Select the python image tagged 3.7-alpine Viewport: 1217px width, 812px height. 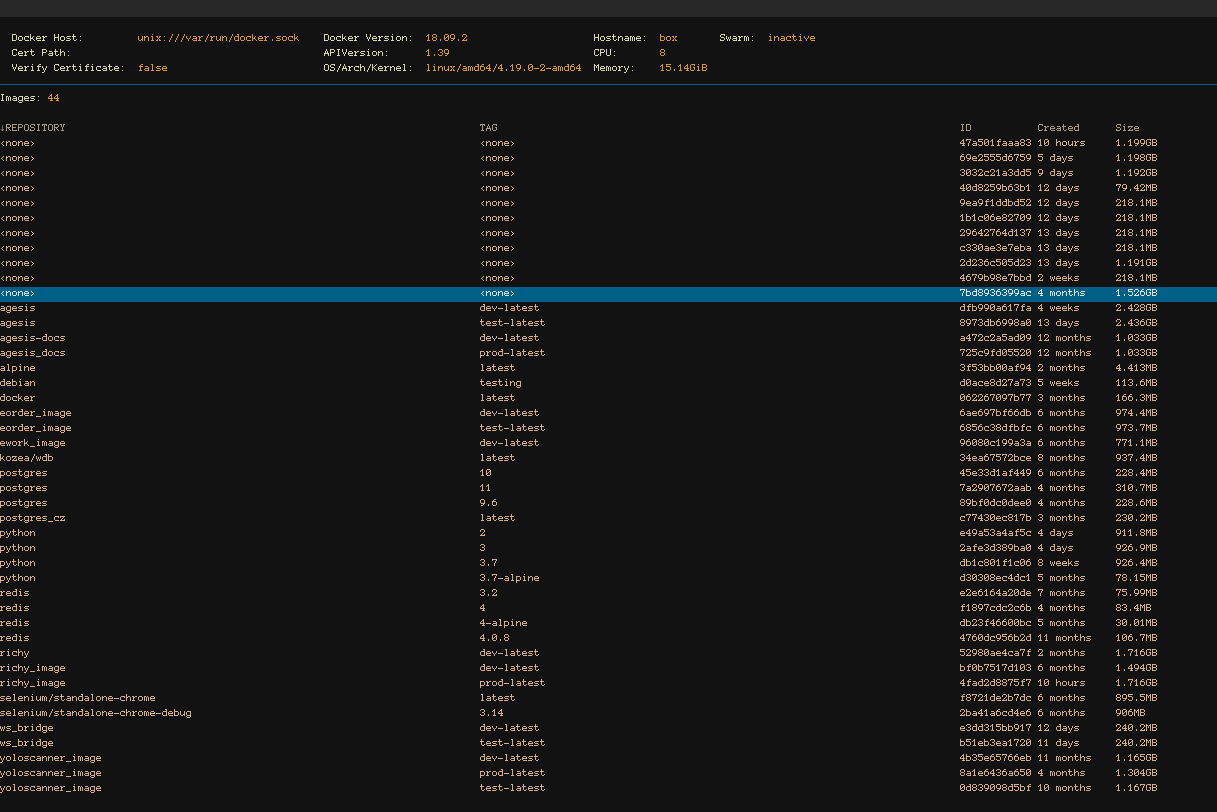point(608,578)
